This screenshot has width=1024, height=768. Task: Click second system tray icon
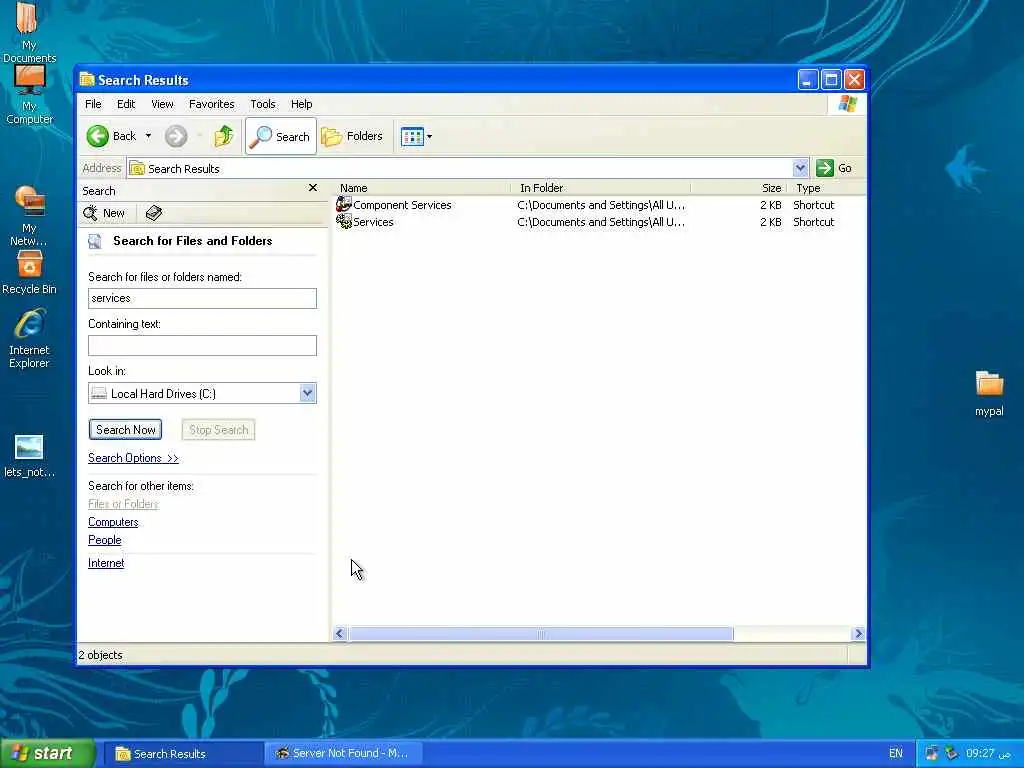952,754
